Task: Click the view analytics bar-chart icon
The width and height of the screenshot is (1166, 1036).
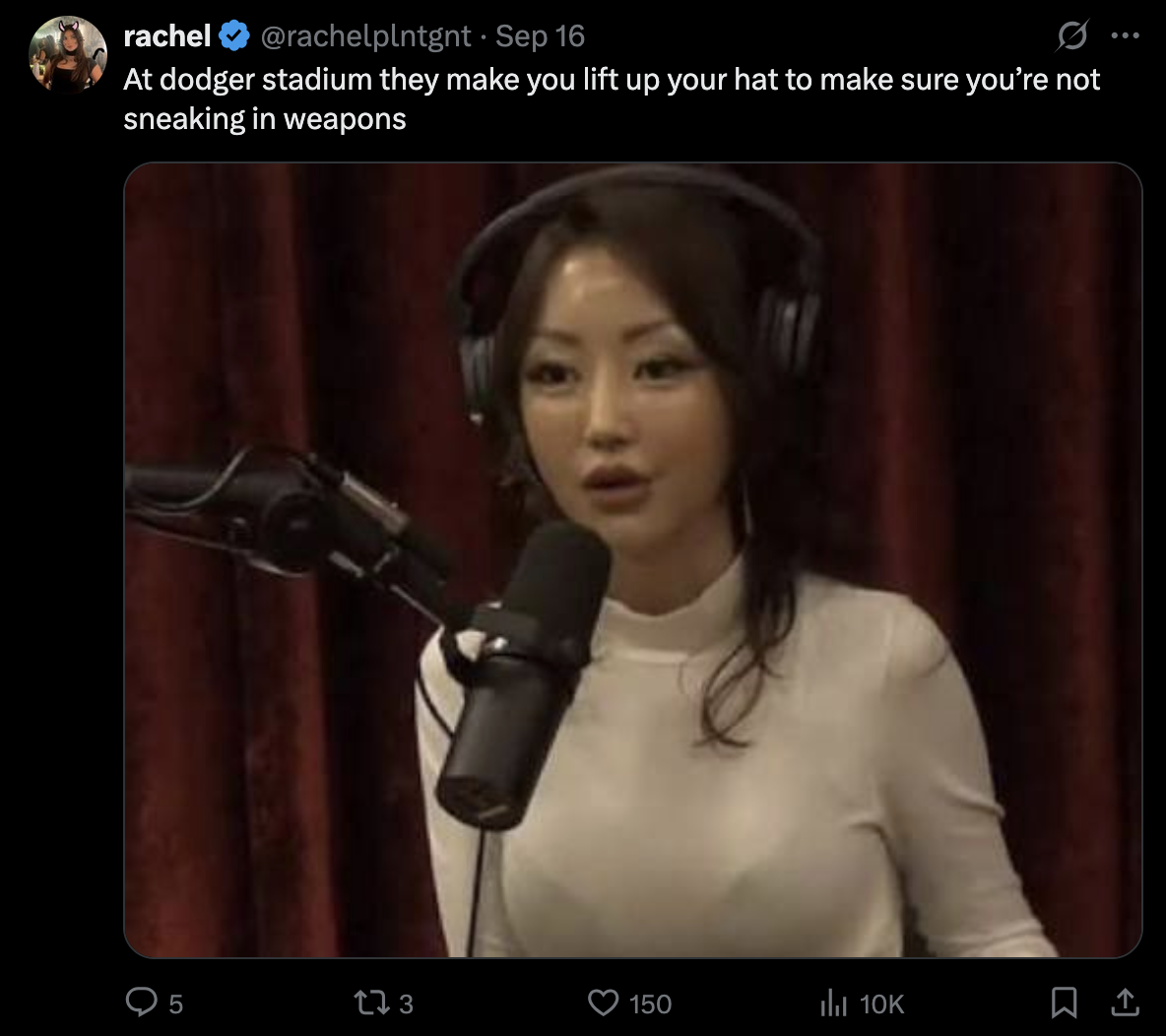Action: pyautogui.click(x=833, y=1003)
